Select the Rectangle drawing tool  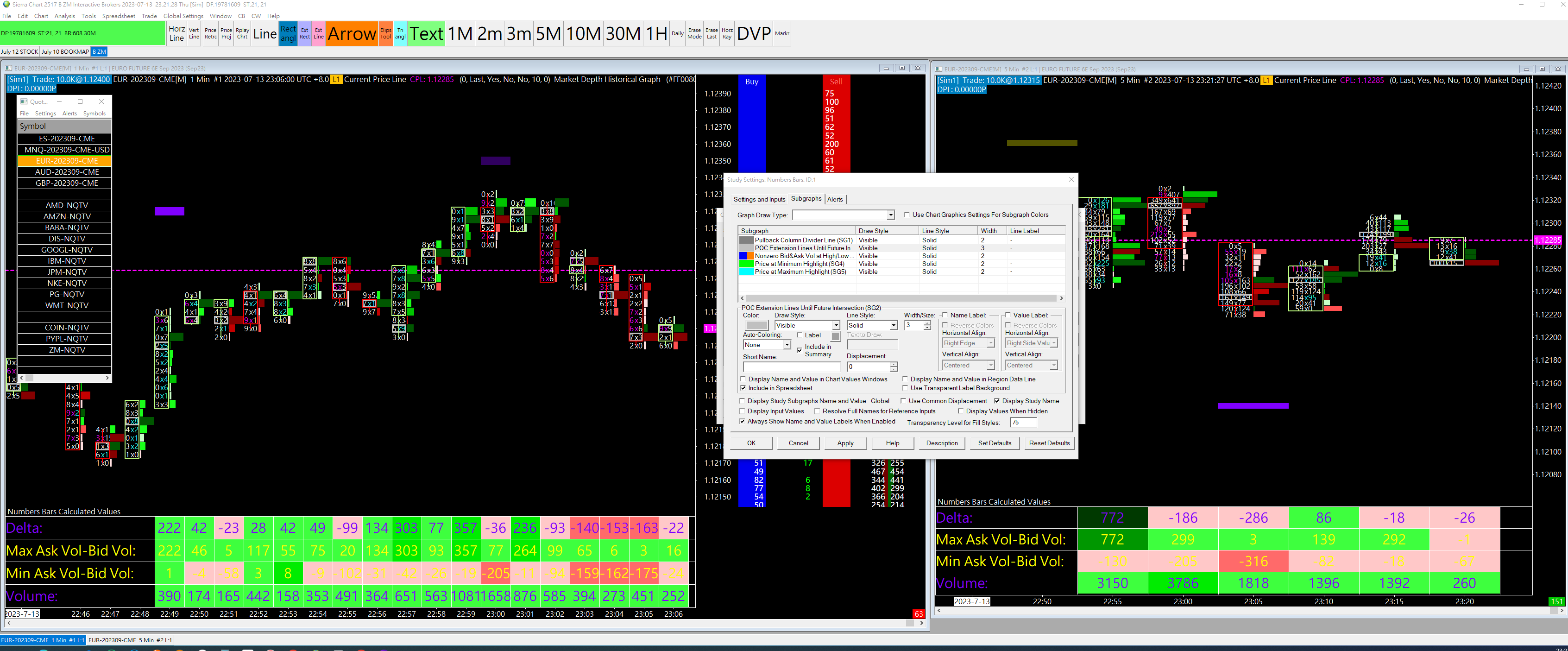288,33
